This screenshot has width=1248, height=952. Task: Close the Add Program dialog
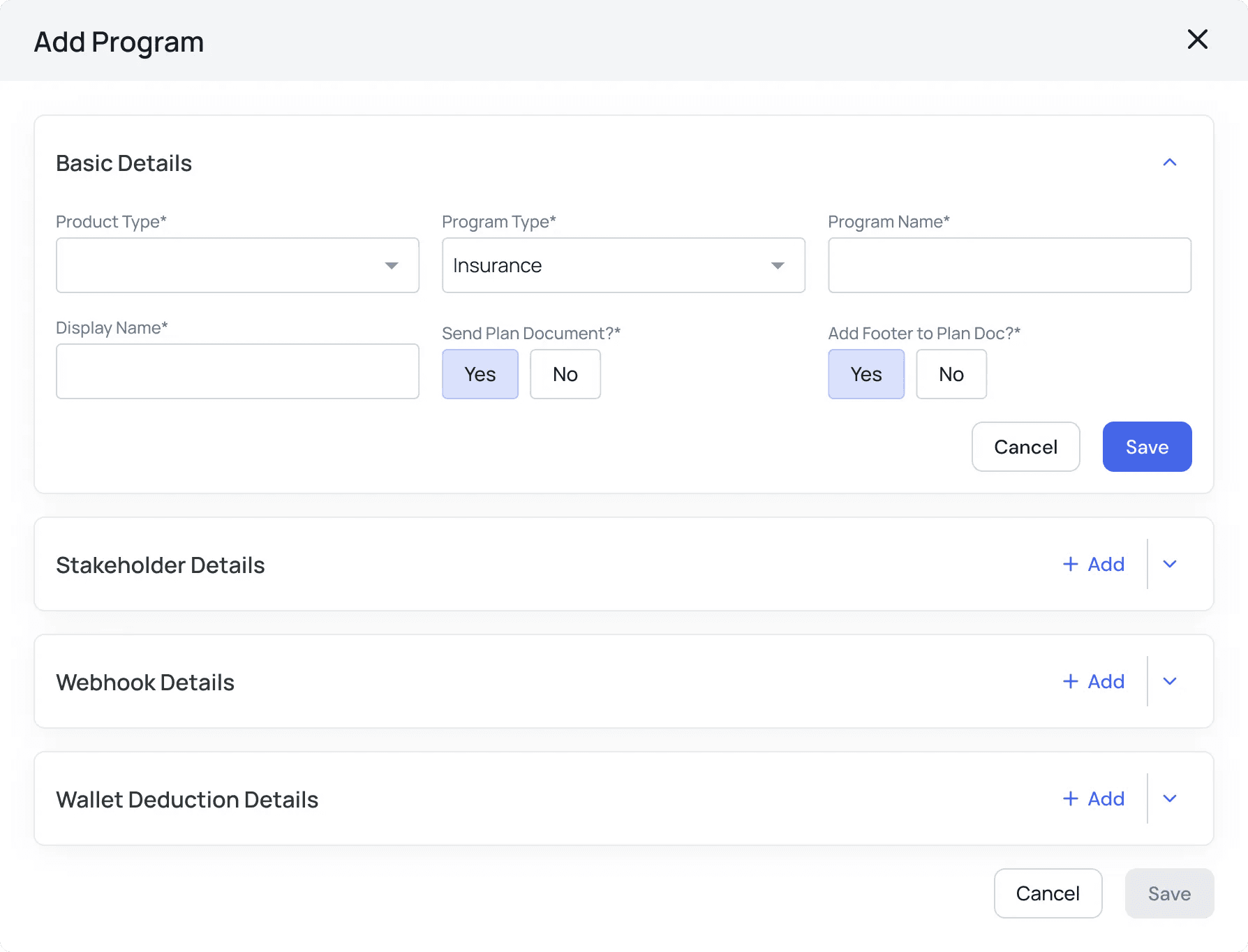(1197, 40)
